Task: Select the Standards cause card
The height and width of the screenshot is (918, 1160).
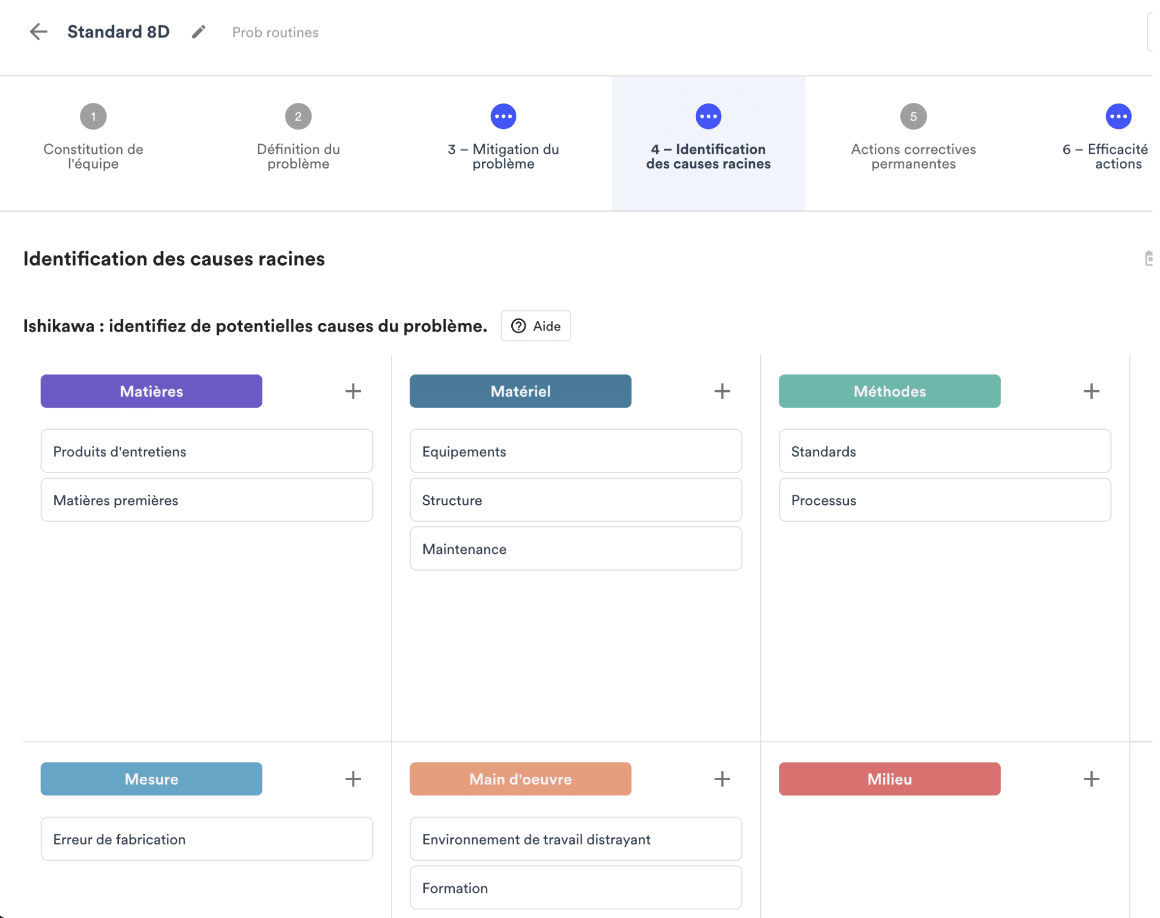Action: (x=945, y=451)
